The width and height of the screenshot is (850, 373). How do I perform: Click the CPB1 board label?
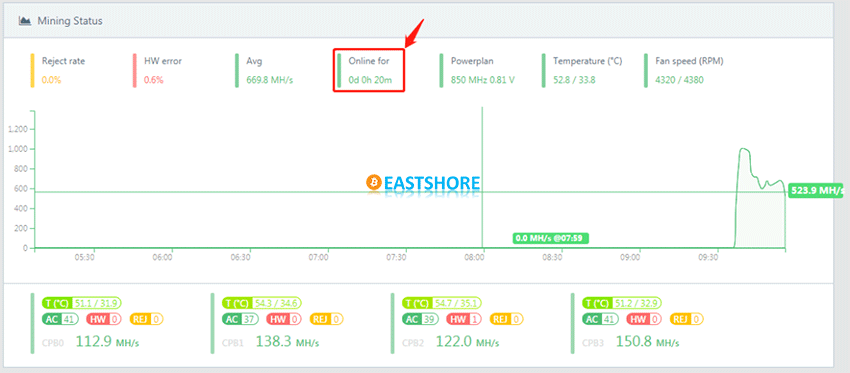[233, 343]
